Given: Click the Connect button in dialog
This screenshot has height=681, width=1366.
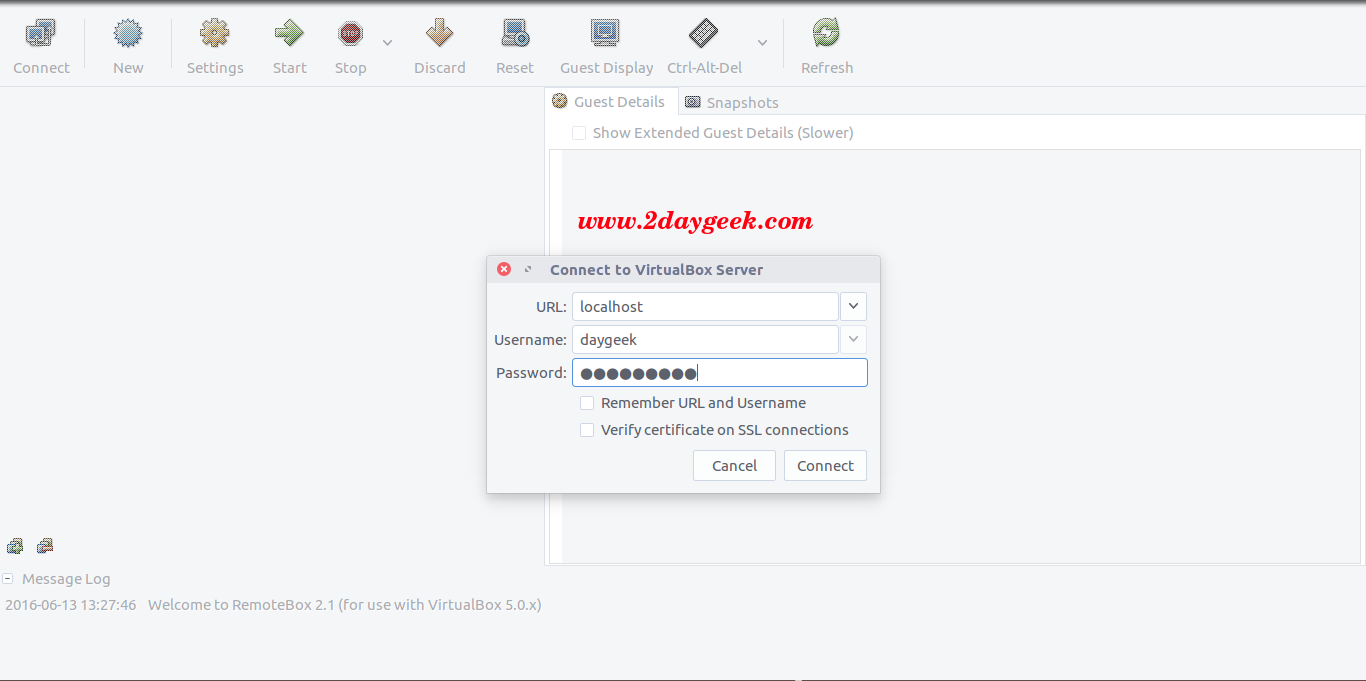Looking at the screenshot, I should pos(825,466).
